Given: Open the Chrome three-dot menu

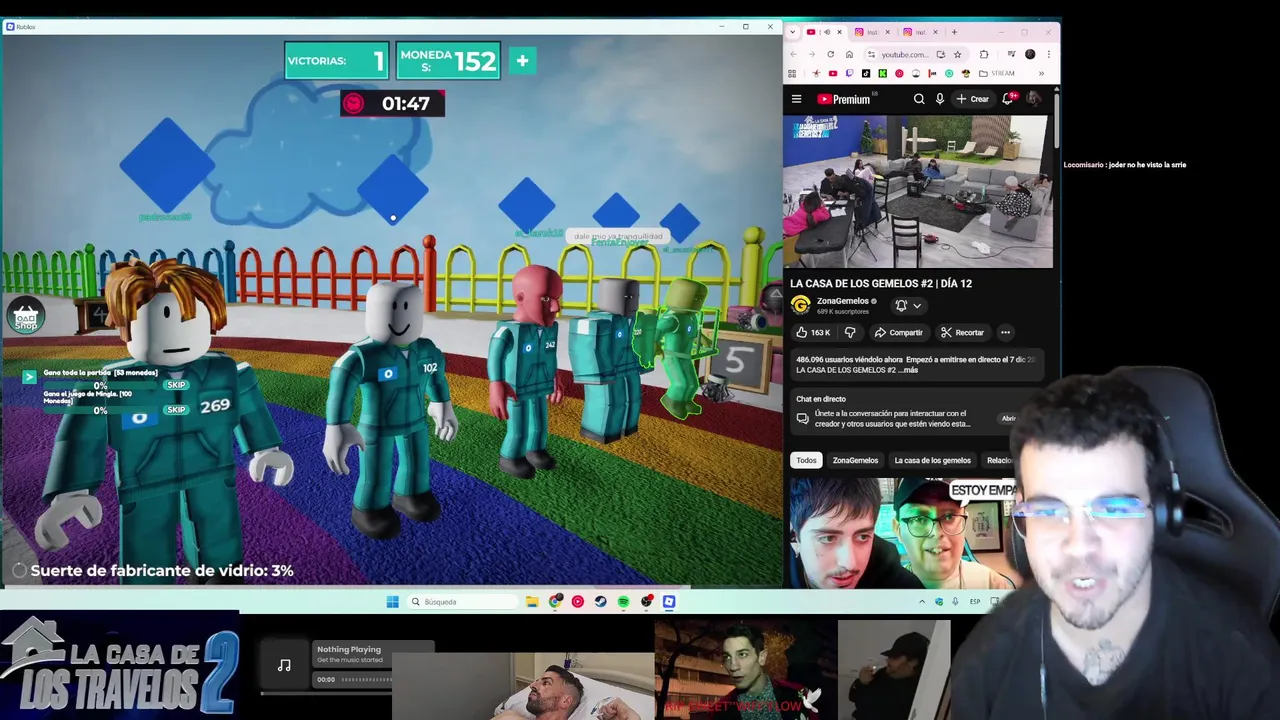Looking at the screenshot, I should tap(1049, 54).
